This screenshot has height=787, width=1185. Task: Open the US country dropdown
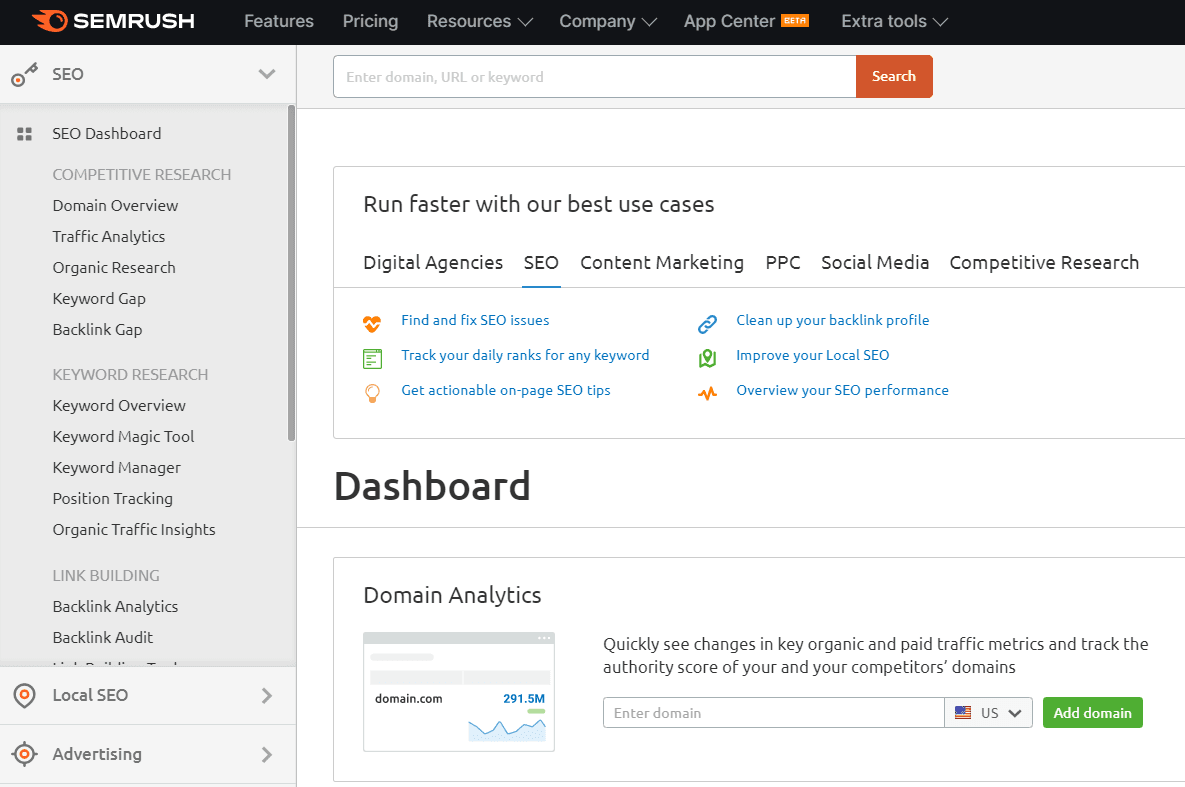tap(989, 712)
